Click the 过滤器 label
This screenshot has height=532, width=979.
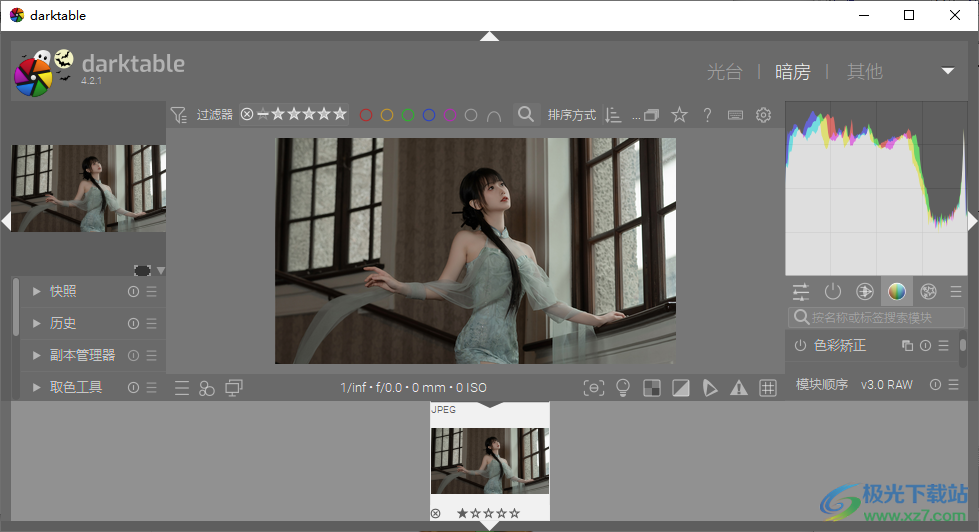tap(215, 115)
